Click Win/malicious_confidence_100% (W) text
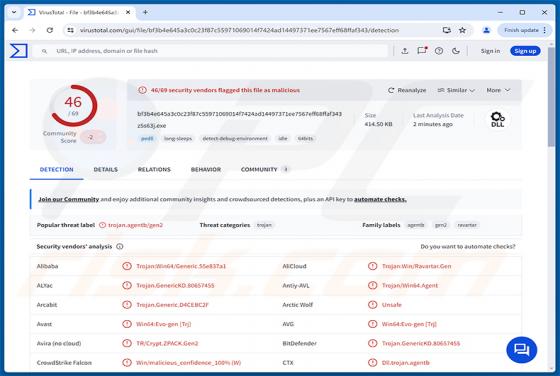Screen dimensions: 560x376 point(189,363)
